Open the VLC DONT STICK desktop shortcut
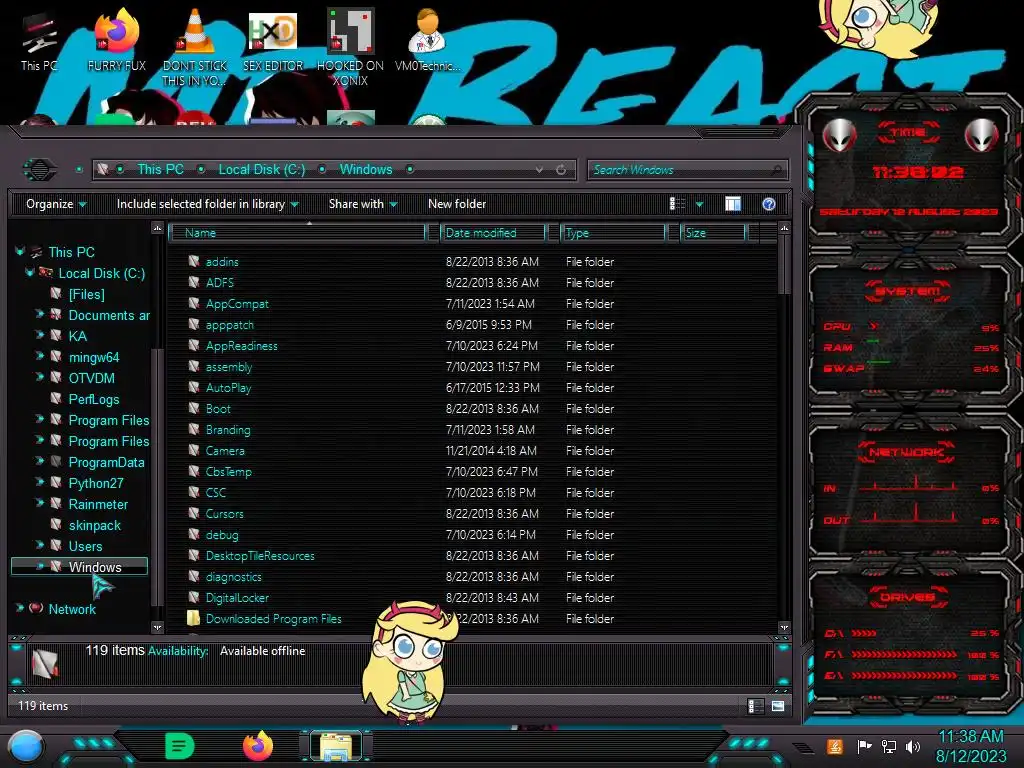1024x768 pixels. [194, 47]
